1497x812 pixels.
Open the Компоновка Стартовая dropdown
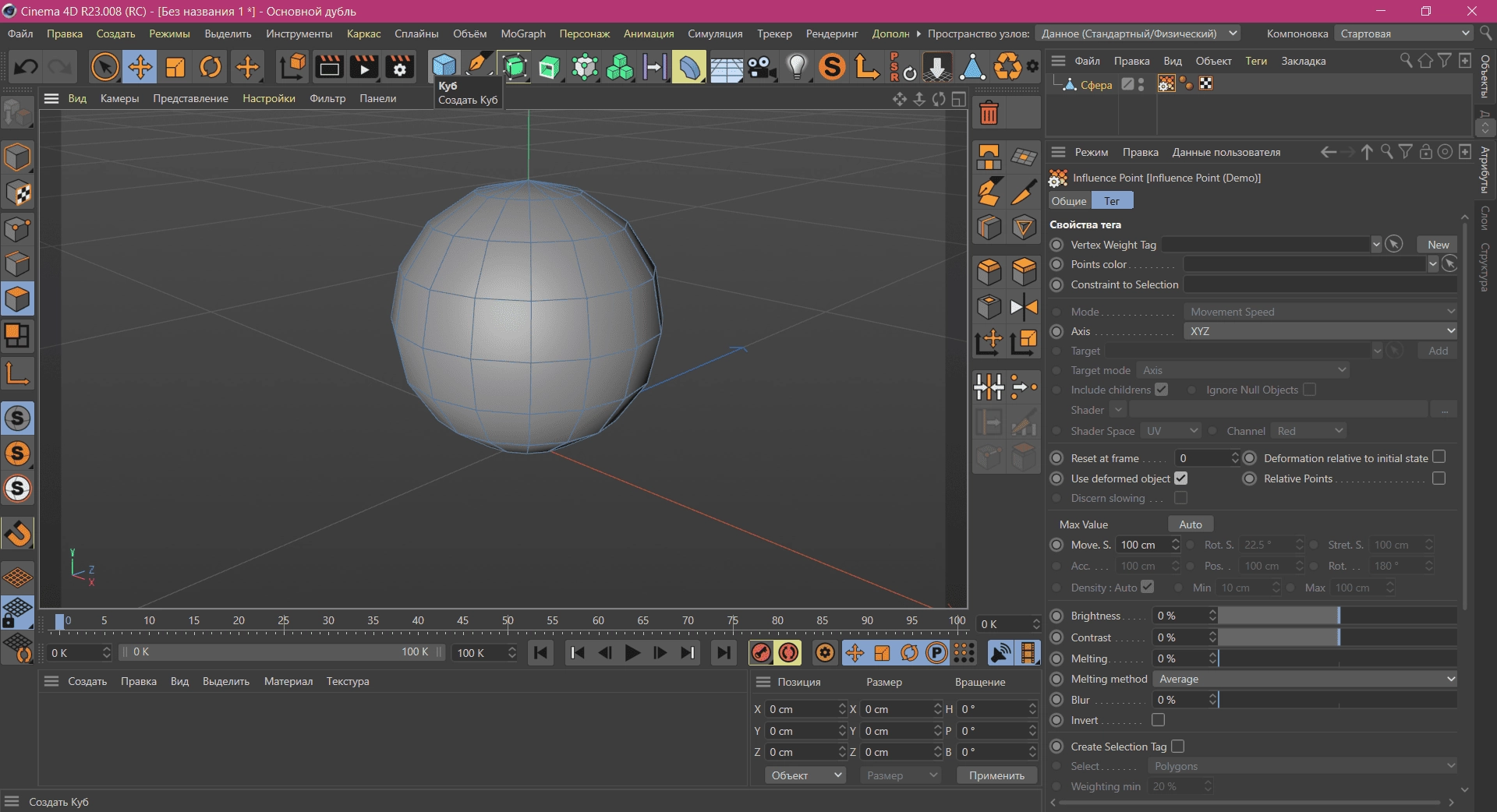coord(1403,34)
